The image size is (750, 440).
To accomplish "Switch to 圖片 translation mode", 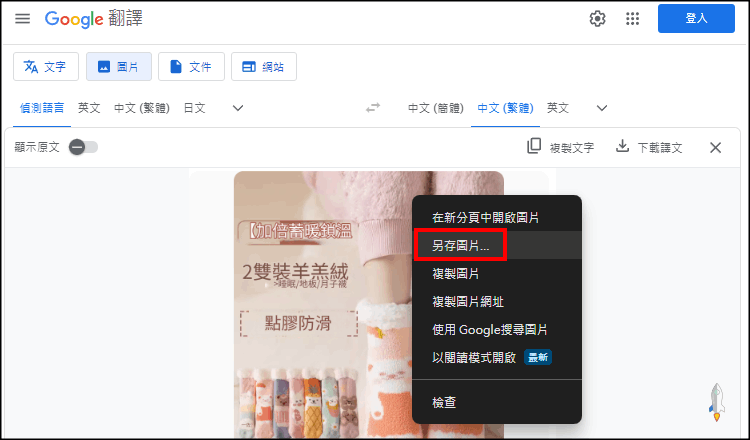I will 119,66.
